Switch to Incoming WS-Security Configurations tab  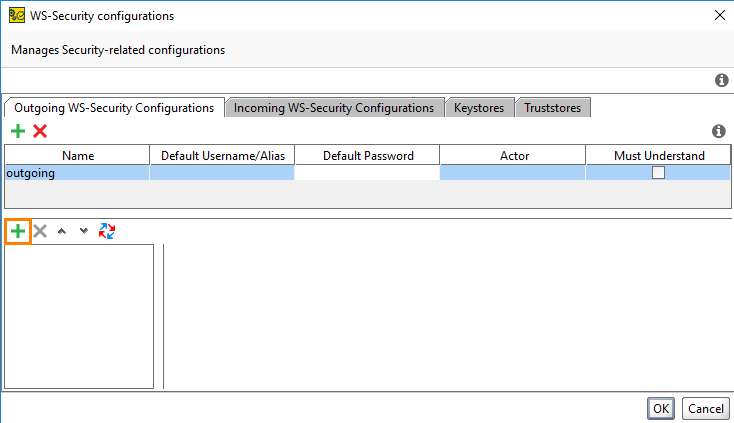[334, 108]
